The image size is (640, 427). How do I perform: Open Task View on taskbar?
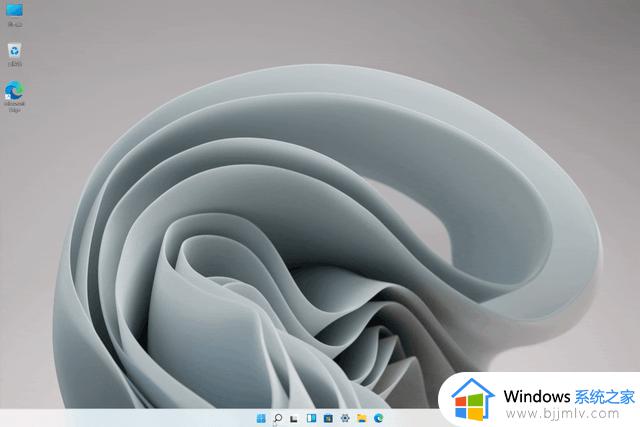(x=294, y=418)
